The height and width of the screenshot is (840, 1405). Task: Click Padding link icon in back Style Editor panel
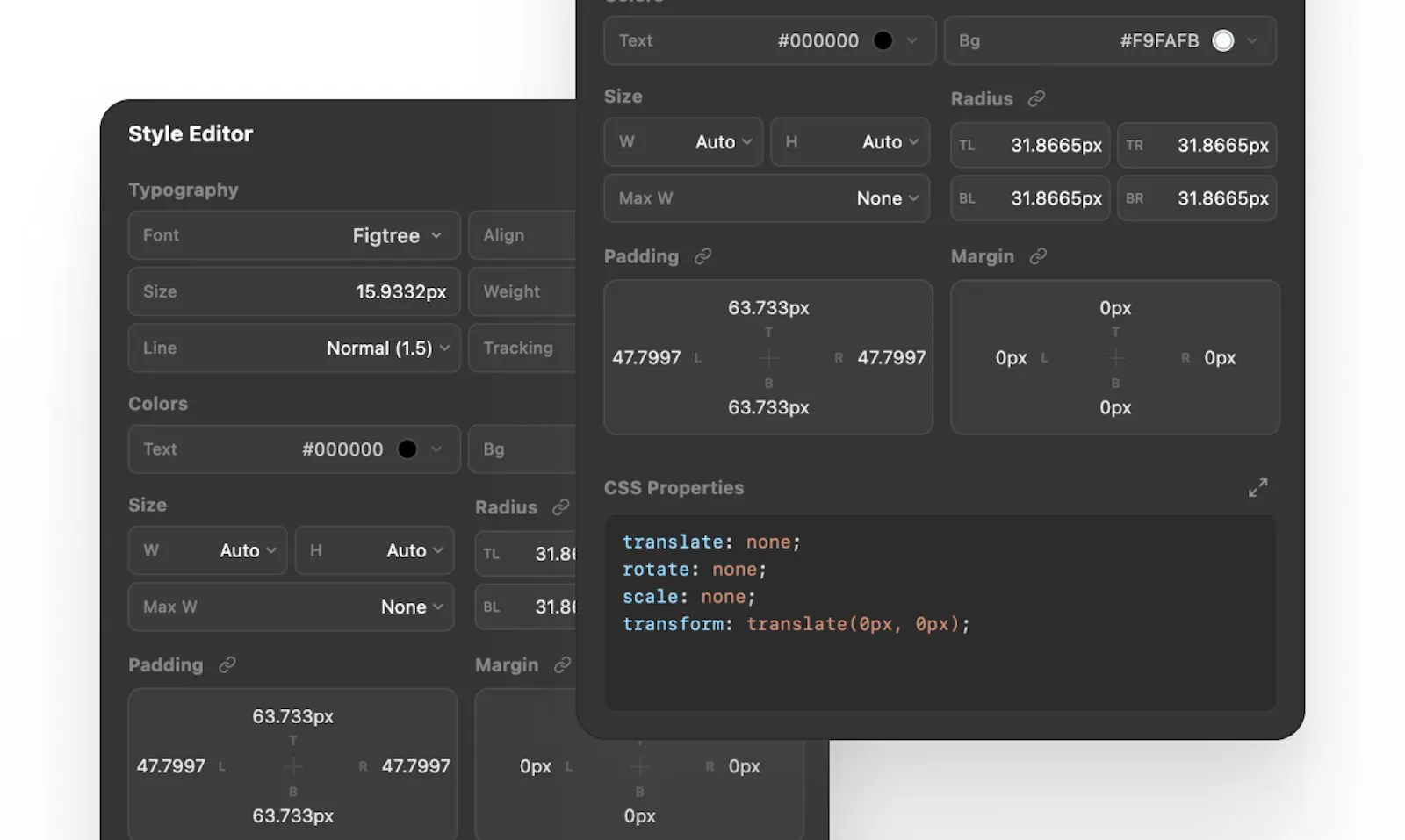pyautogui.click(x=227, y=664)
